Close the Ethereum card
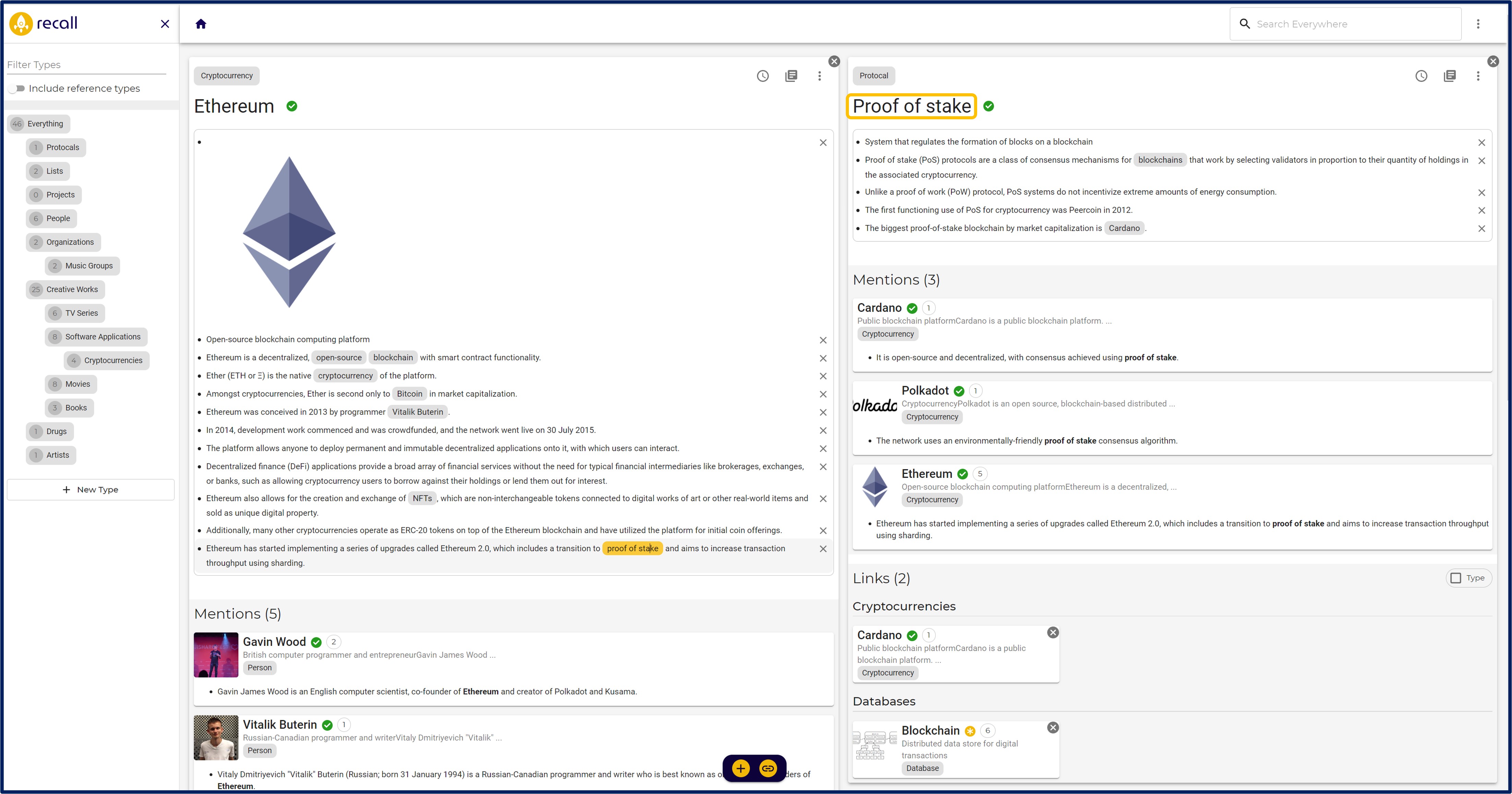 click(x=834, y=62)
